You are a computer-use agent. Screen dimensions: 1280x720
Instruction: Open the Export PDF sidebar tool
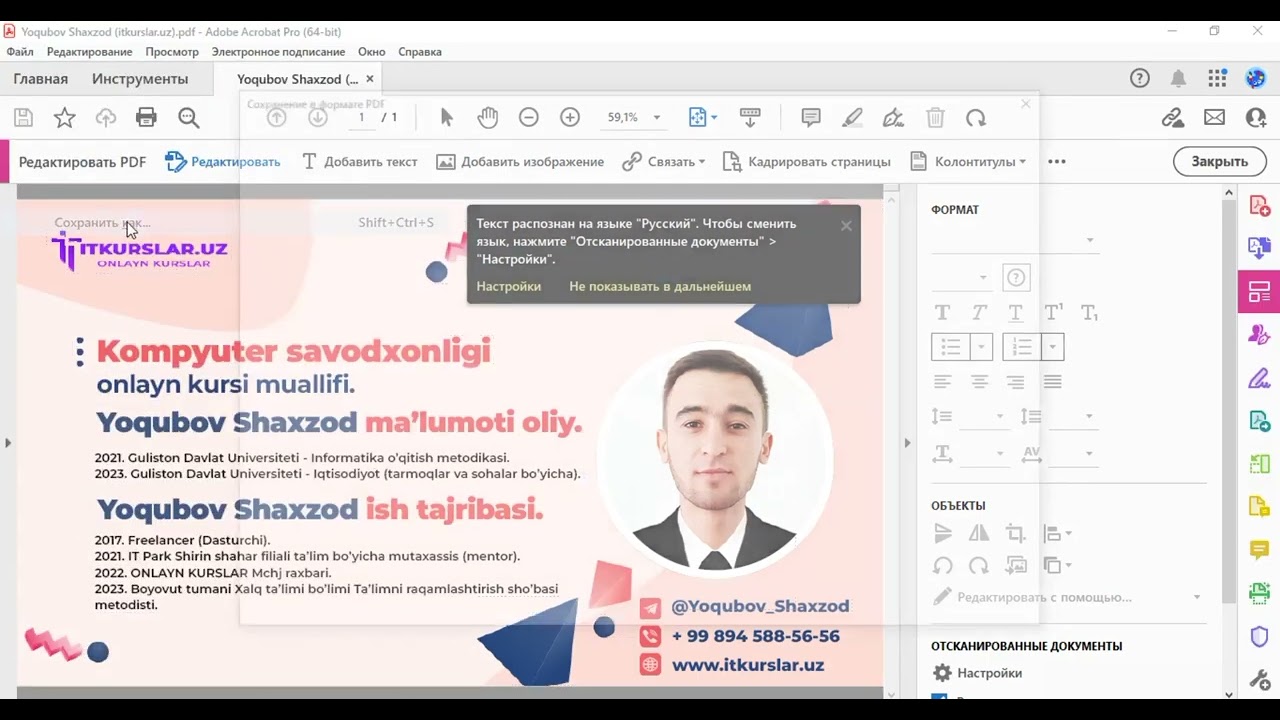(x=1259, y=247)
